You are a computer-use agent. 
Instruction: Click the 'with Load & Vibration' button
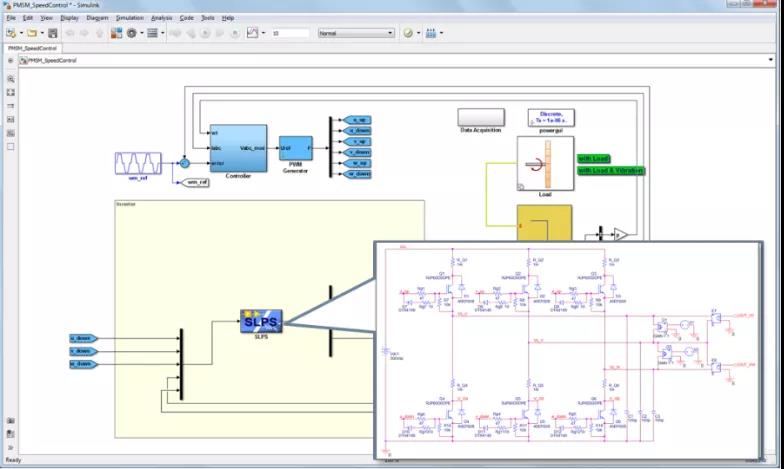[611, 170]
